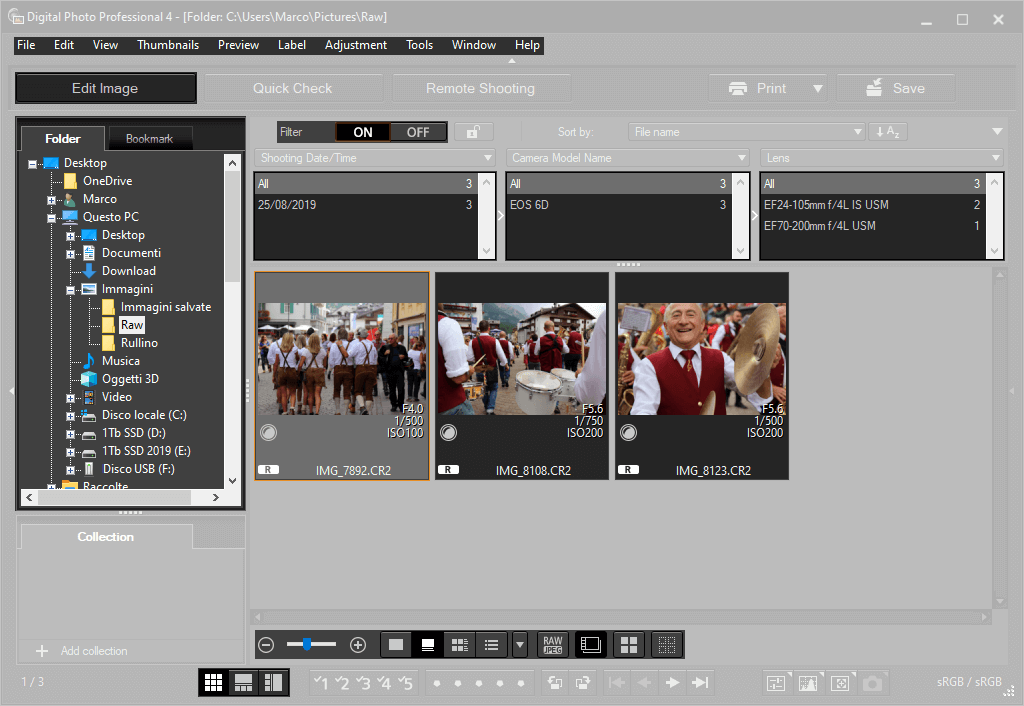The height and width of the screenshot is (706, 1024).
Task: Collapse filter panel with top-right triangle
Action: coord(997,131)
